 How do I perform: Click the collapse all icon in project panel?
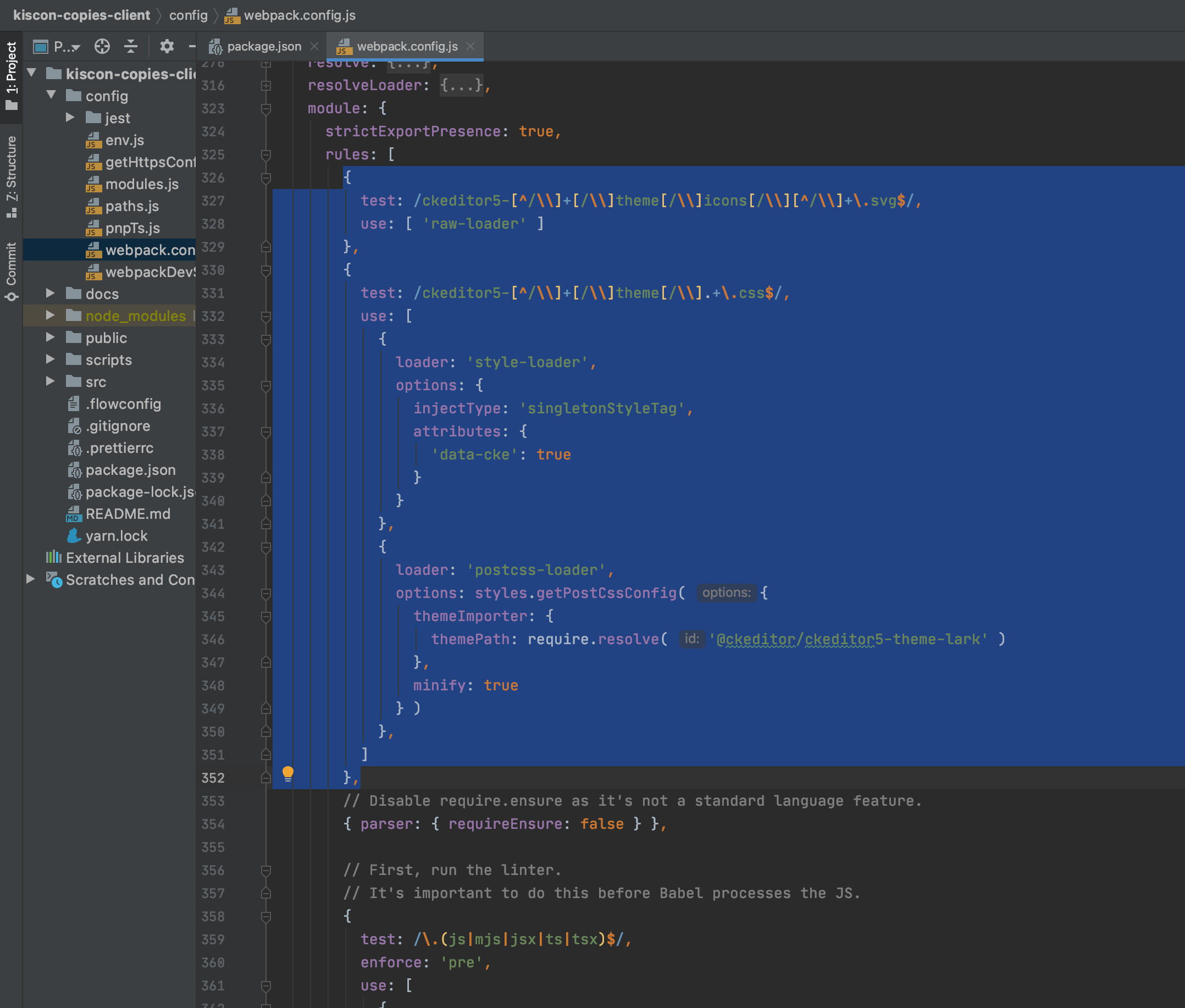131,46
